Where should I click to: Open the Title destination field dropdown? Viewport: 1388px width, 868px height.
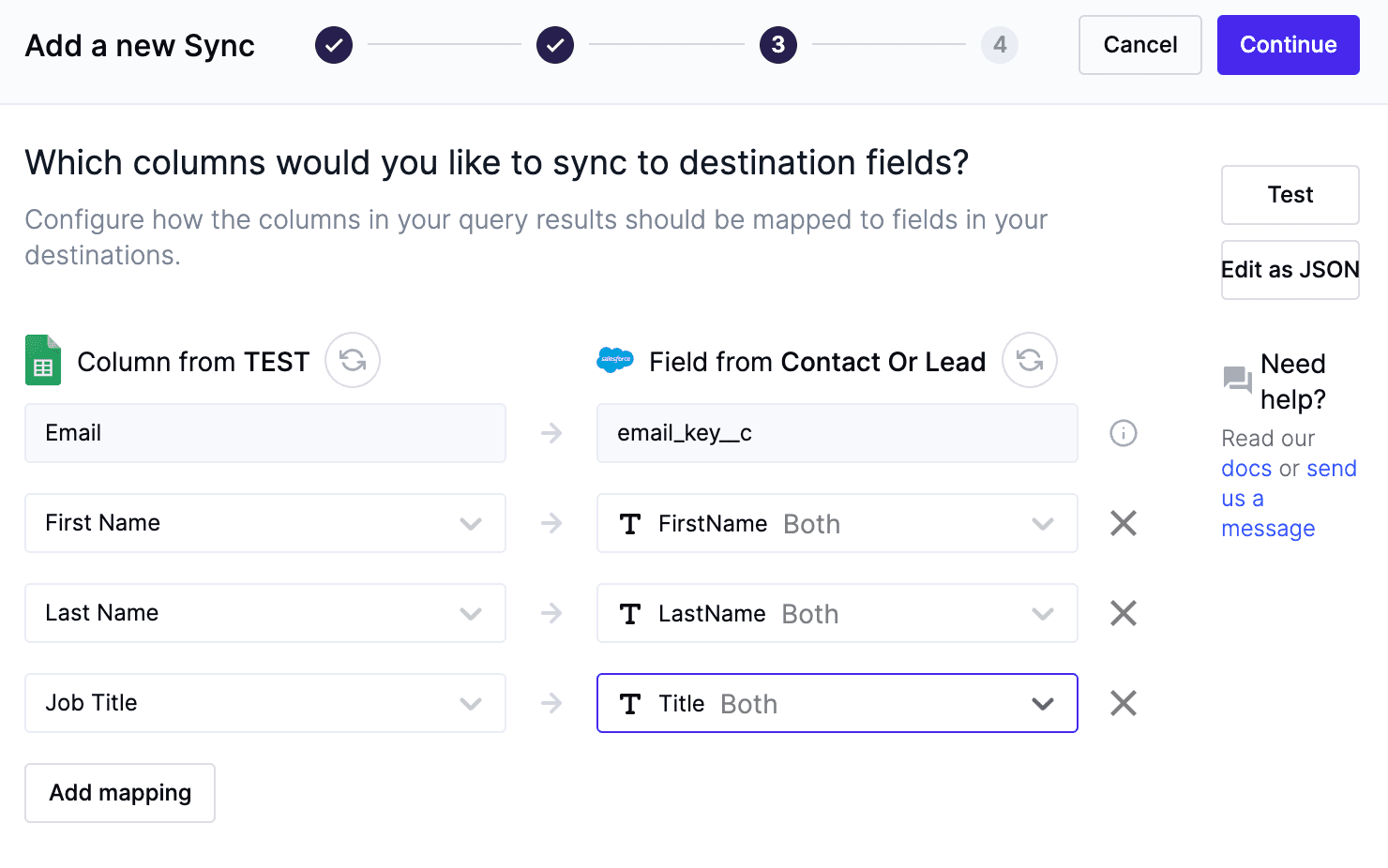coord(837,703)
